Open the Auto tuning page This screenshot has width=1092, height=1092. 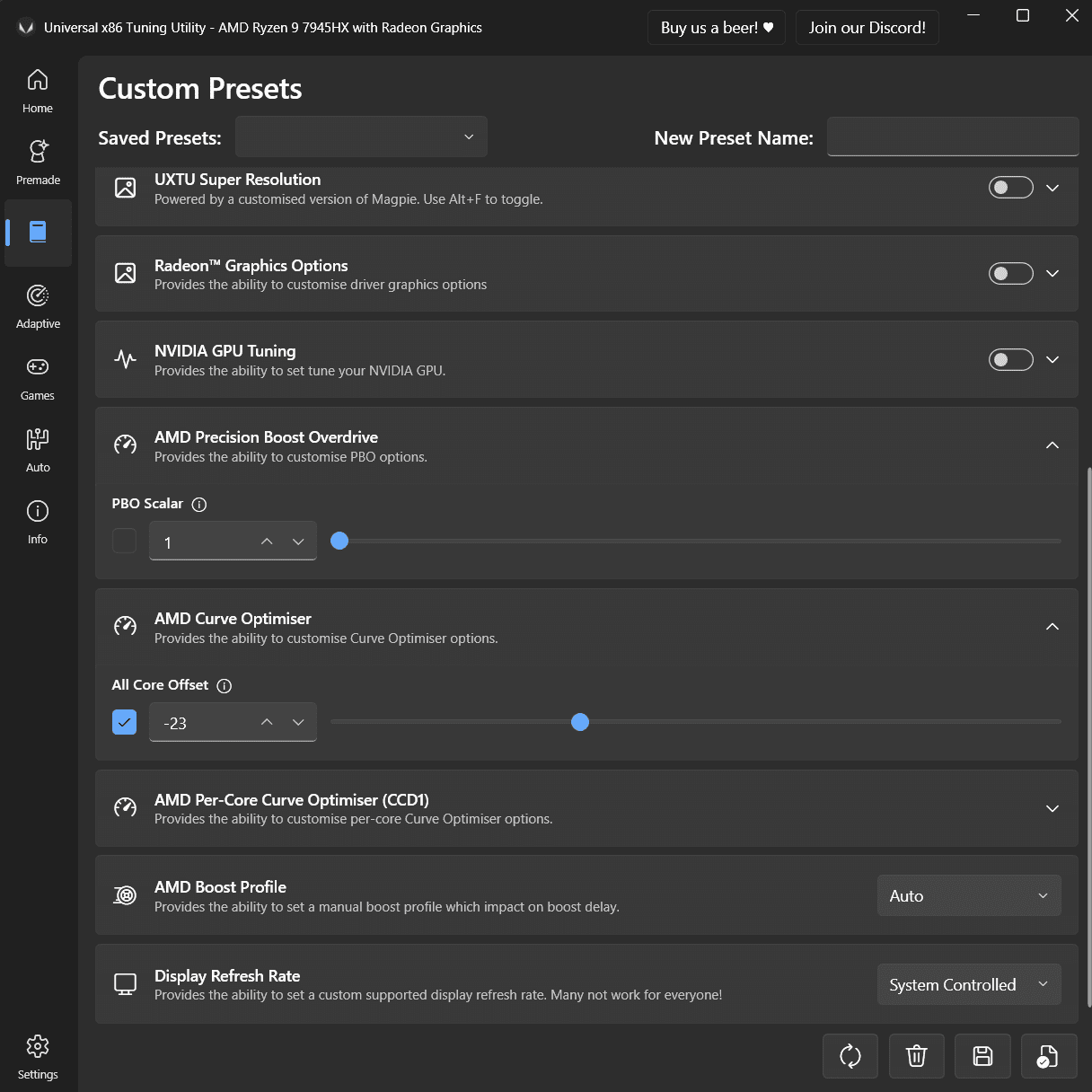38,450
